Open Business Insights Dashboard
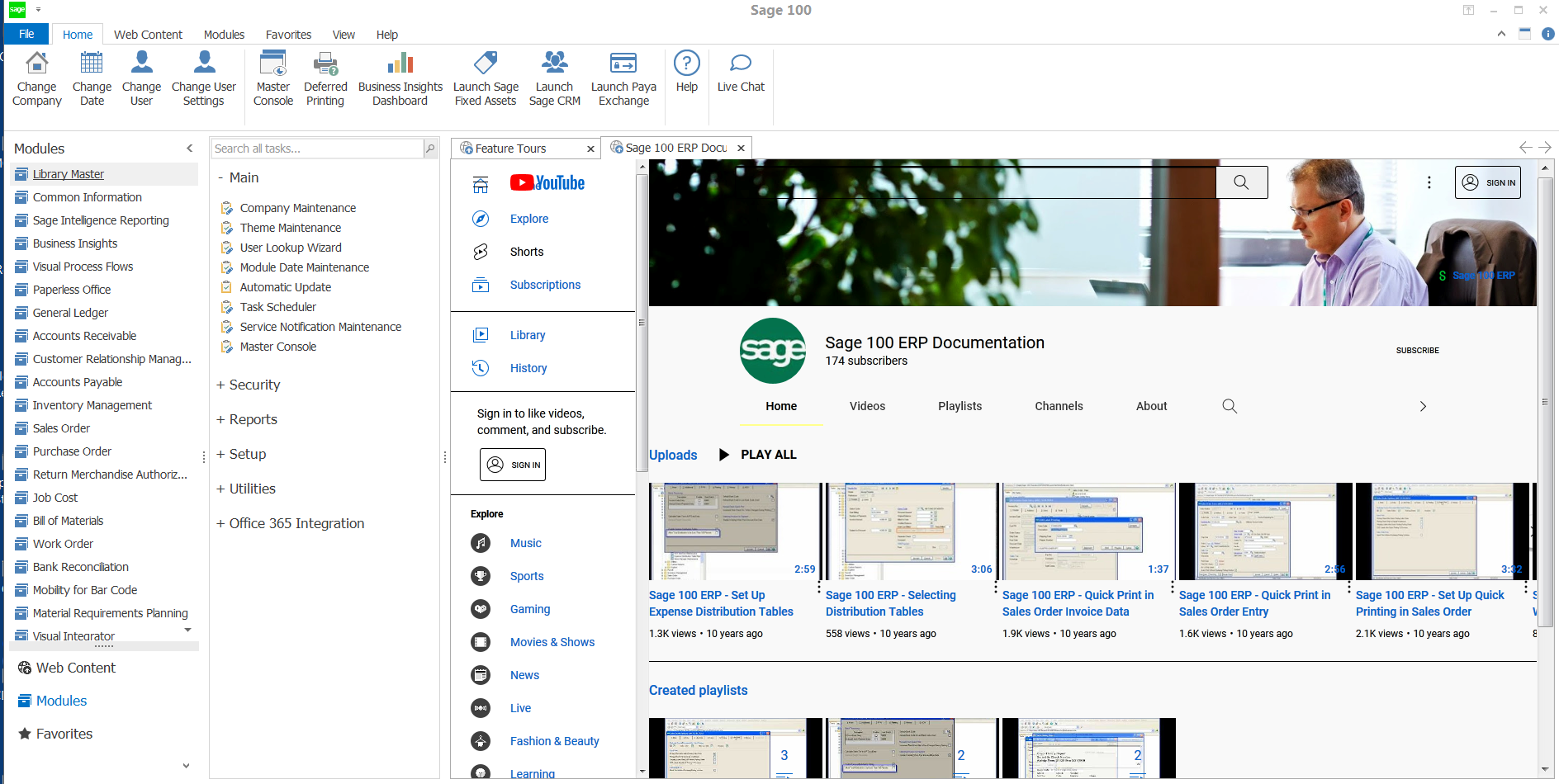The height and width of the screenshot is (784, 1559). tap(400, 79)
